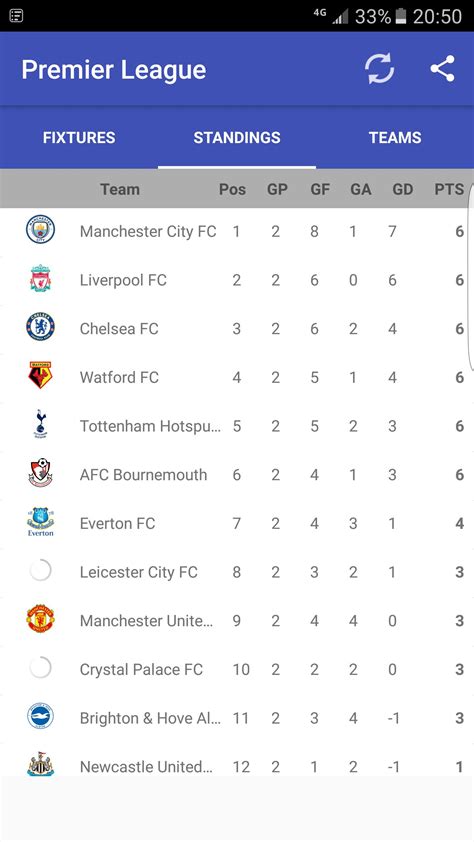Open the Leicester City FC row
The width and height of the screenshot is (474, 842).
click(237, 572)
